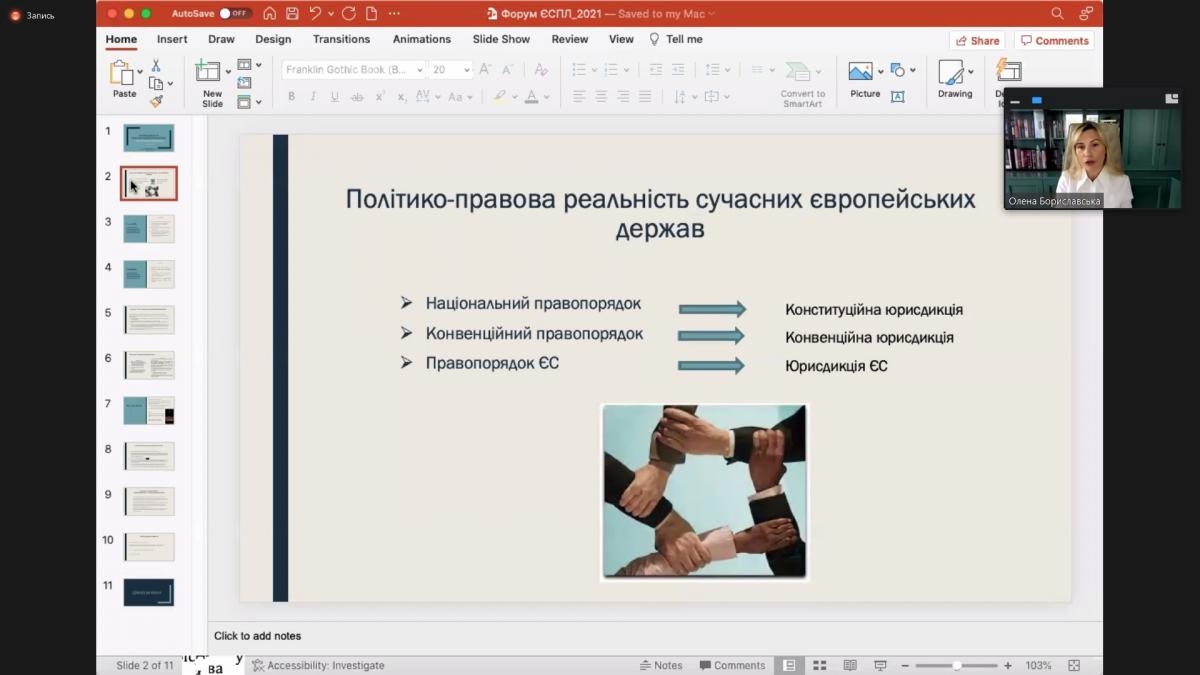The height and width of the screenshot is (675, 1200).
Task: Click the Cut scissors icon
Action: click(156, 66)
